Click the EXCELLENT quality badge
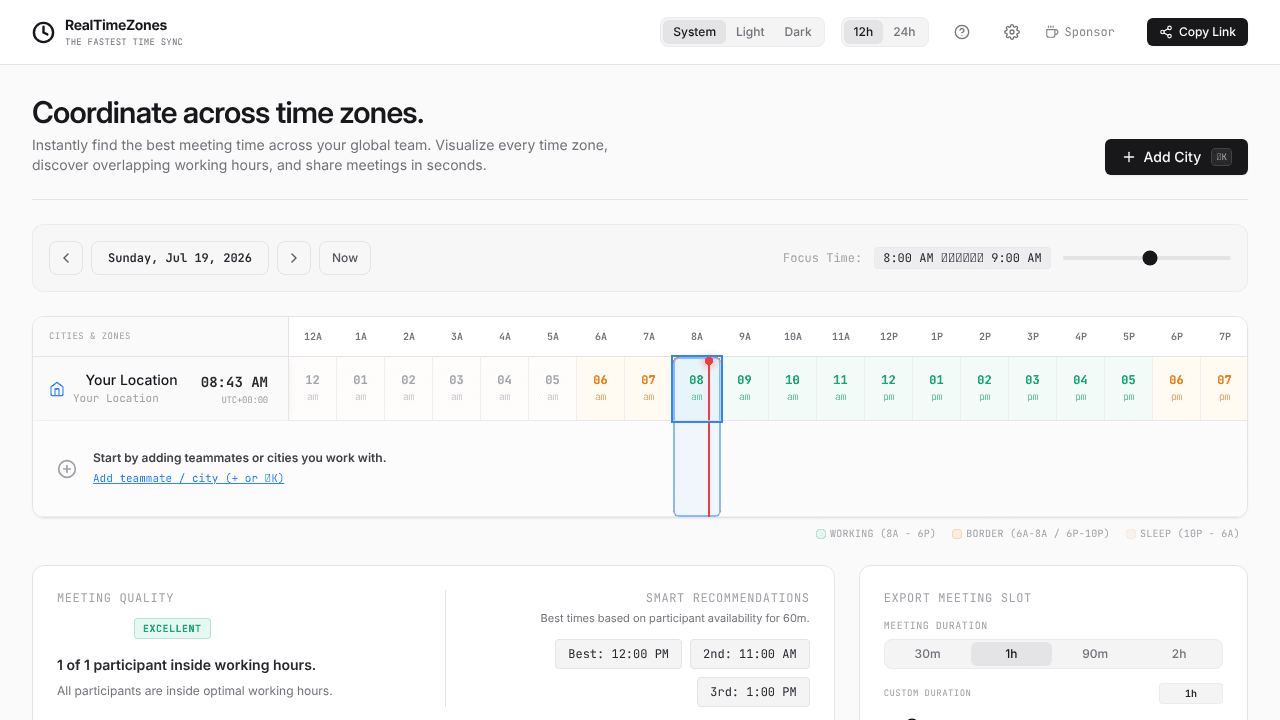Viewport: 1280px width, 720px height. click(172, 629)
